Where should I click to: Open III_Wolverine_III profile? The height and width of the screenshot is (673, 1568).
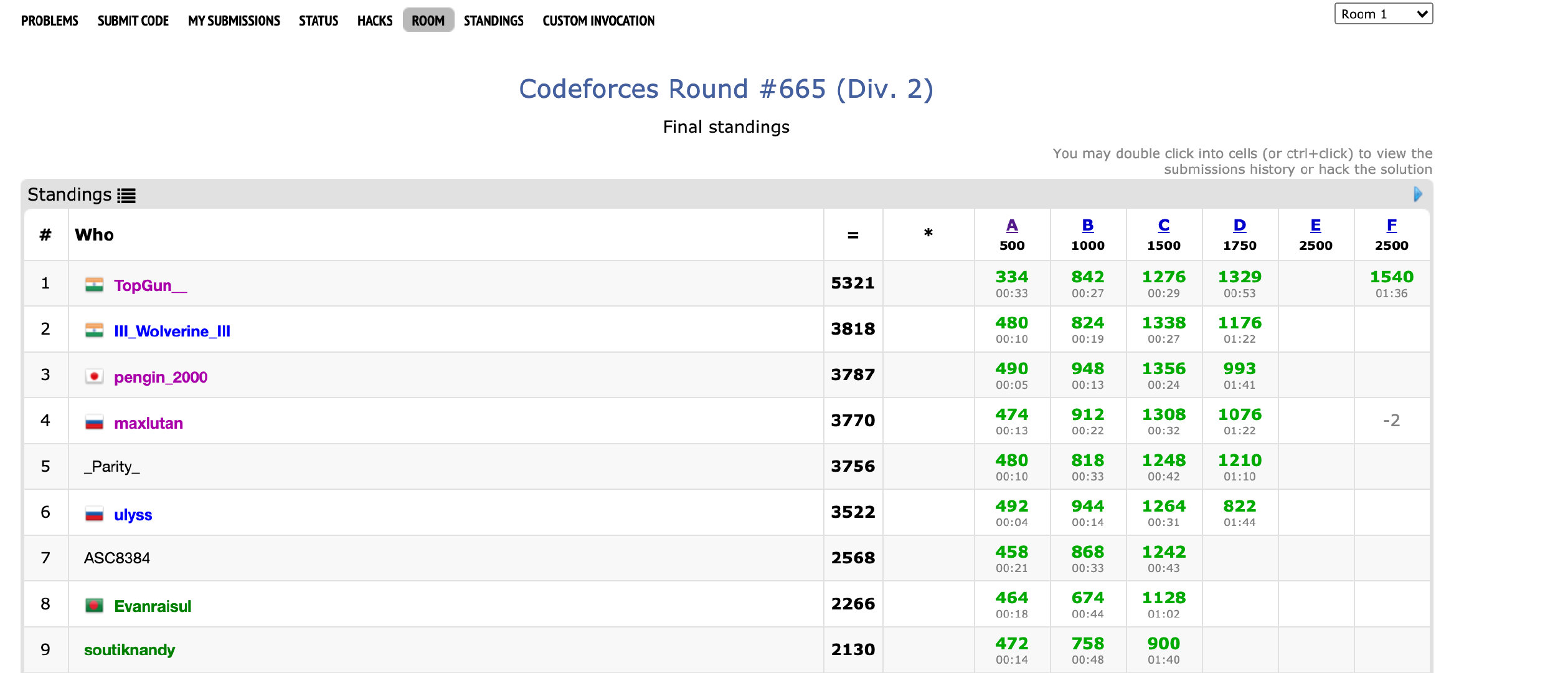pyautogui.click(x=172, y=331)
